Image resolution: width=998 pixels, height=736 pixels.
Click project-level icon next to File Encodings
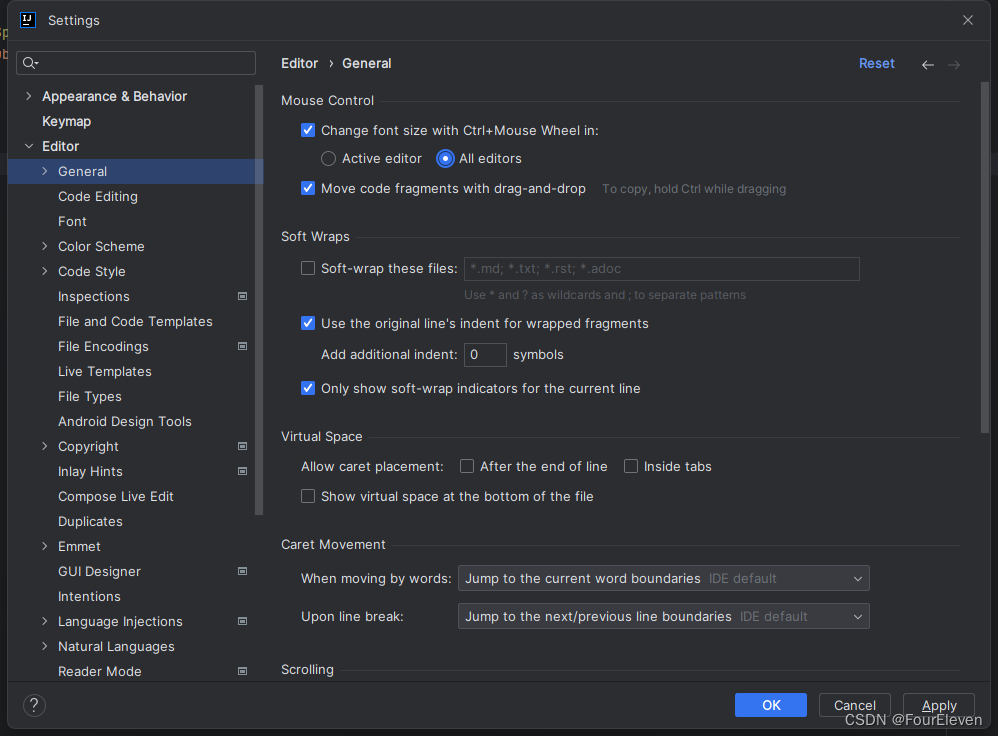pyautogui.click(x=242, y=346)
